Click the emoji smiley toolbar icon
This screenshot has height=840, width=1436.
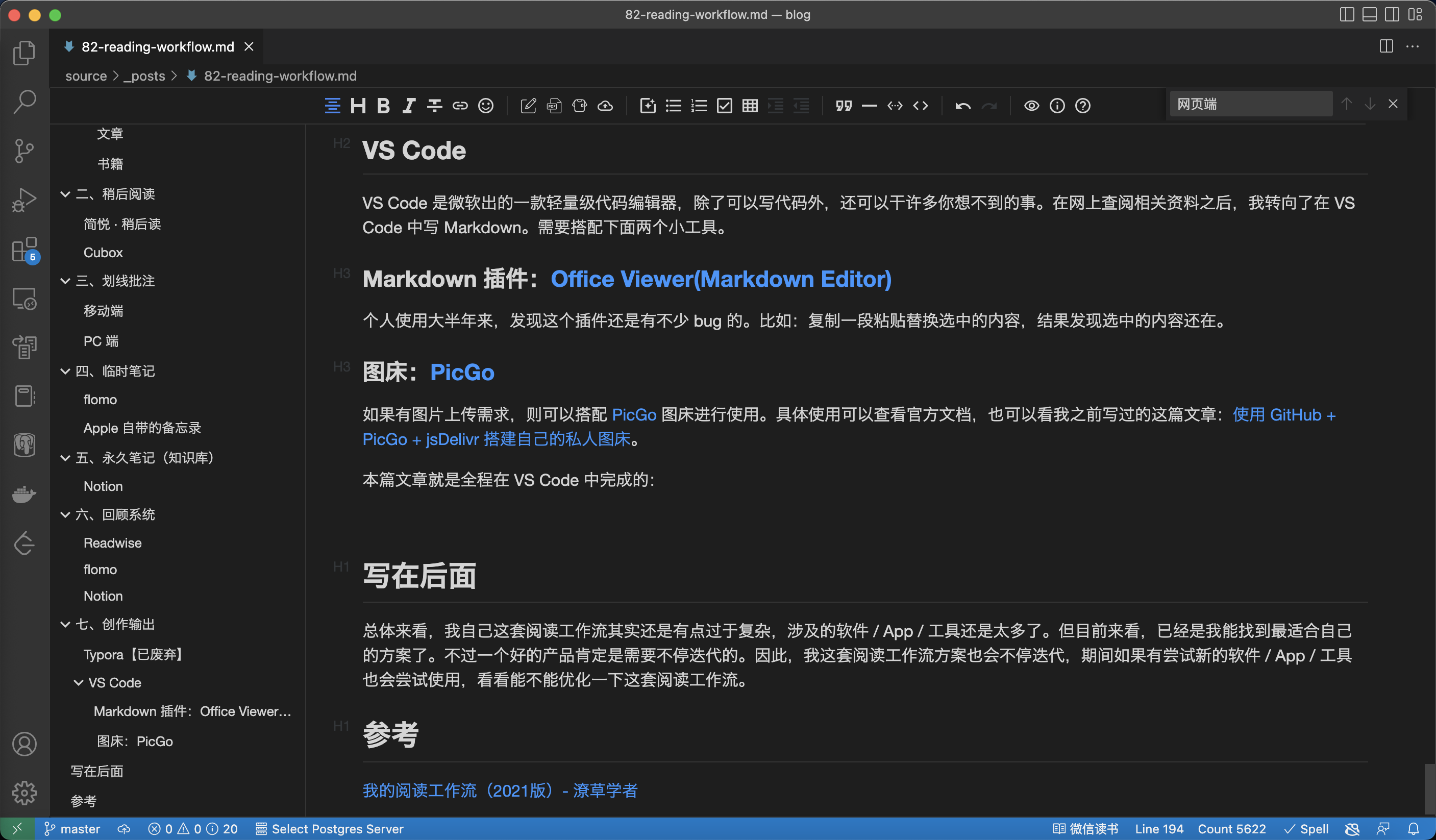click(485, 106)
